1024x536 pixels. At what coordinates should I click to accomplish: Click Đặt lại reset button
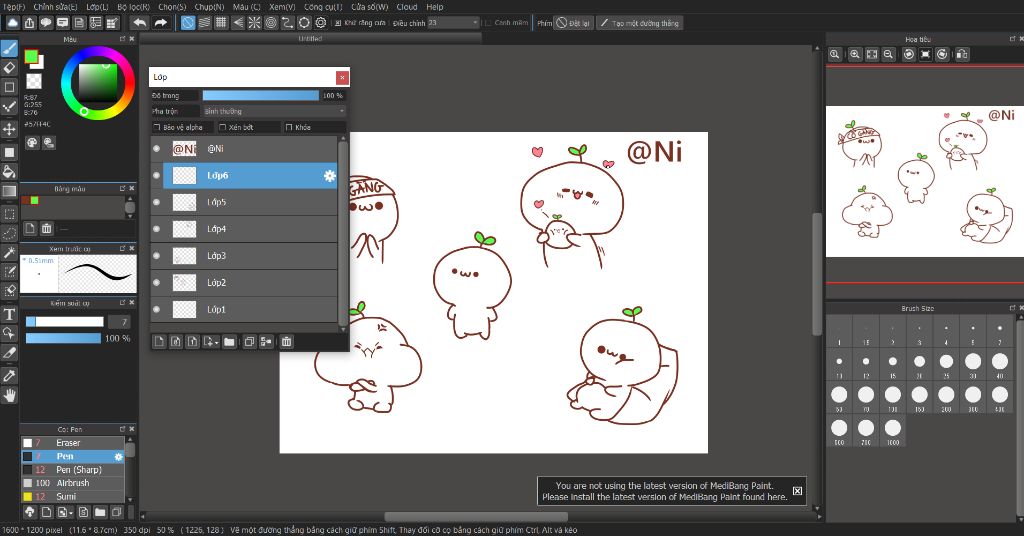click(573, 23)
